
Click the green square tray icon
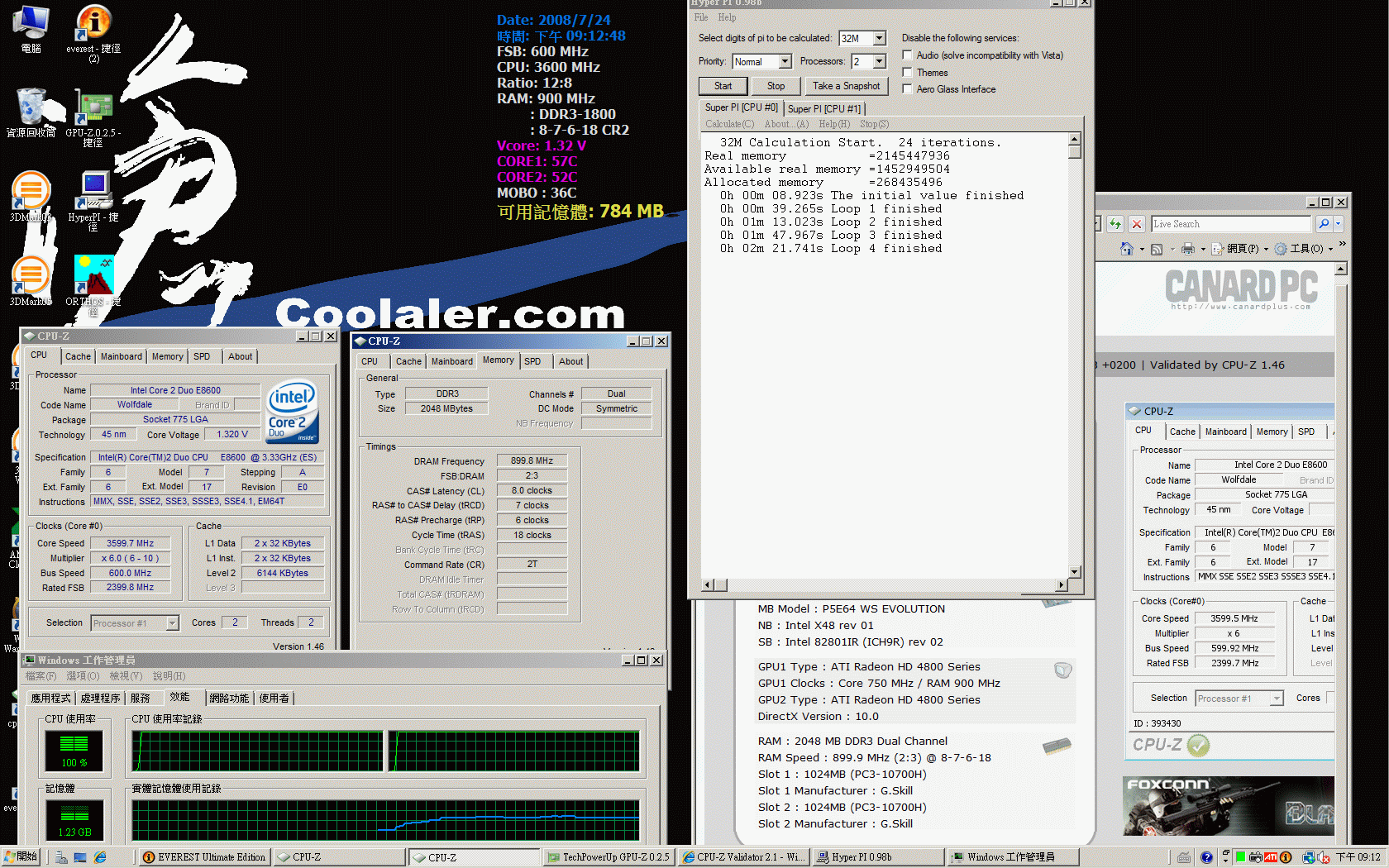tap(1241, 857)
